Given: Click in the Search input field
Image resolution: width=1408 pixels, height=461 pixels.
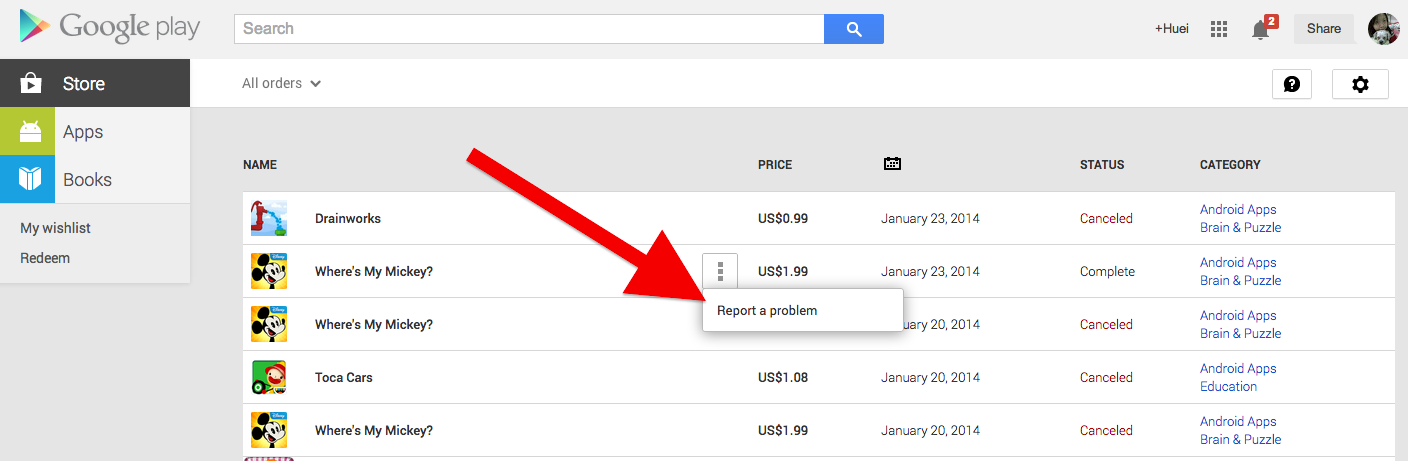Looking at the screenshot, I should (529, 29).
